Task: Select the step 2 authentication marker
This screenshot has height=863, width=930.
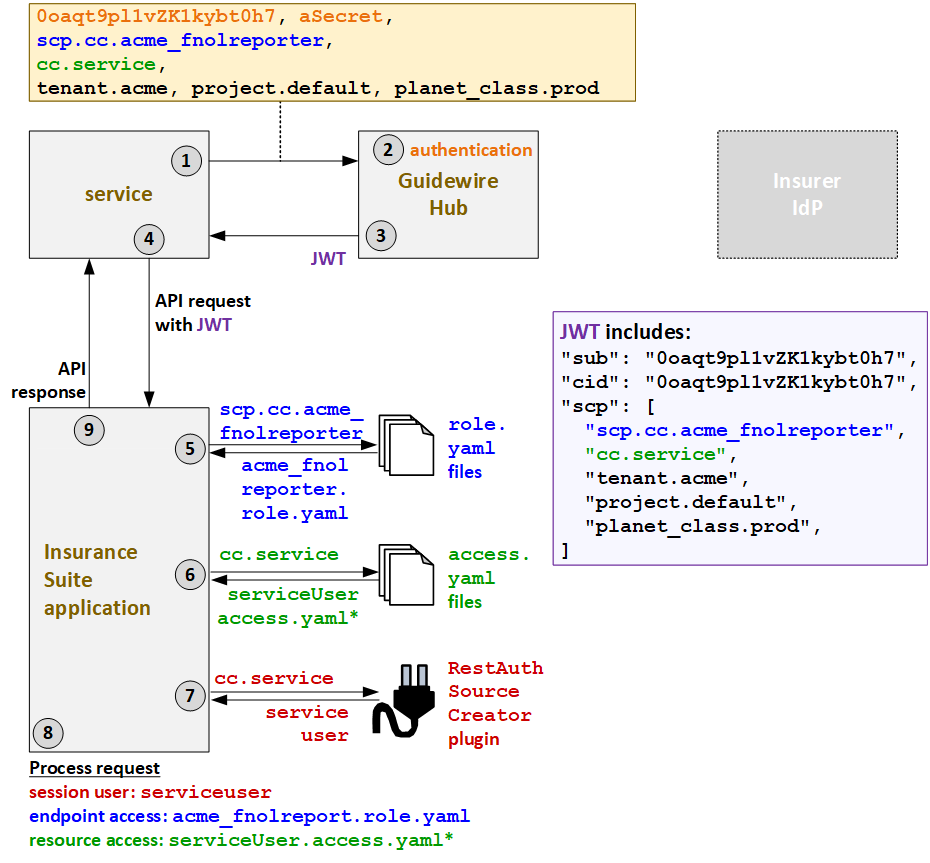Action: click(386, 150)
